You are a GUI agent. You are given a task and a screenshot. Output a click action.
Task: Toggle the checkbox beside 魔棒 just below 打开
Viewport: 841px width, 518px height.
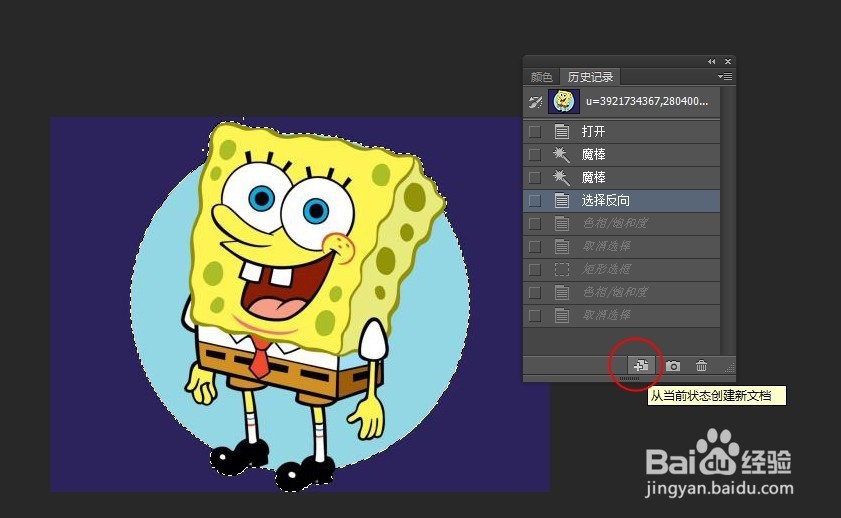535,154
